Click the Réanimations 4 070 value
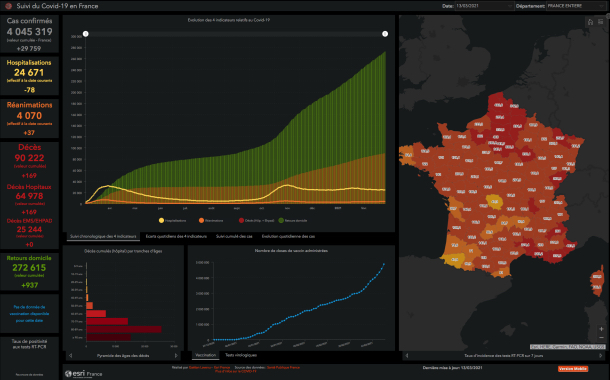Viewport: 610px width, 380px height. point(29,116)
